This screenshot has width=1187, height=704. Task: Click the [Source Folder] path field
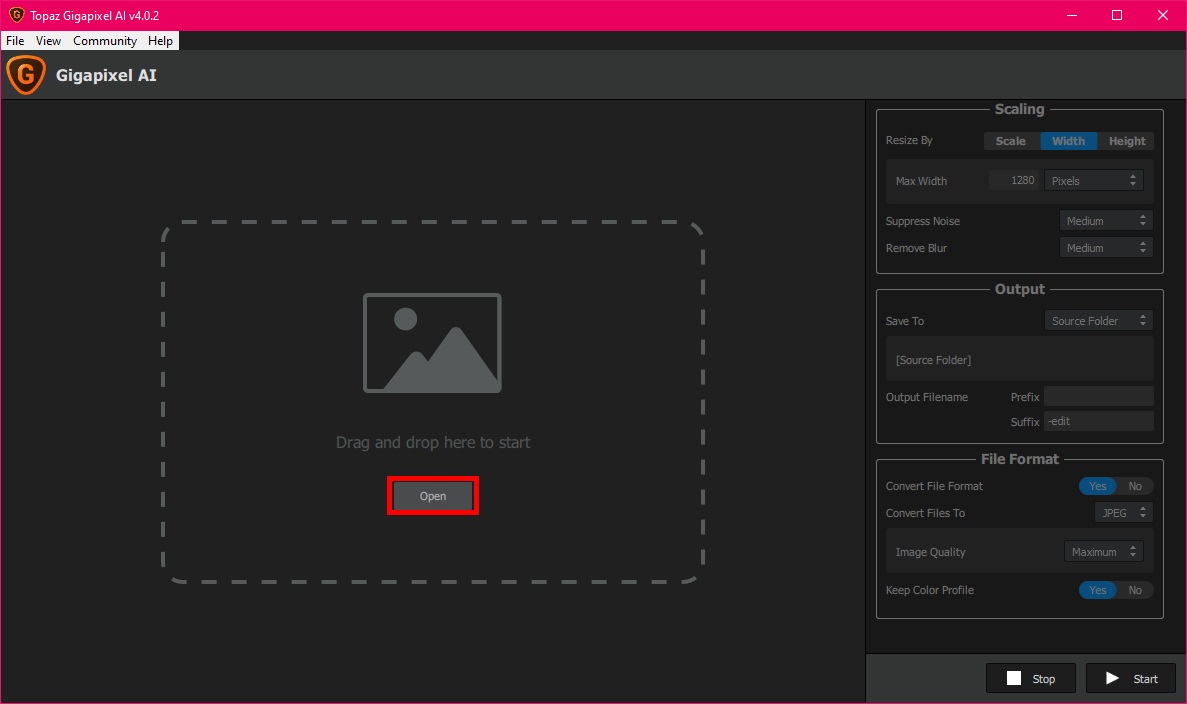pos(1020,360)
